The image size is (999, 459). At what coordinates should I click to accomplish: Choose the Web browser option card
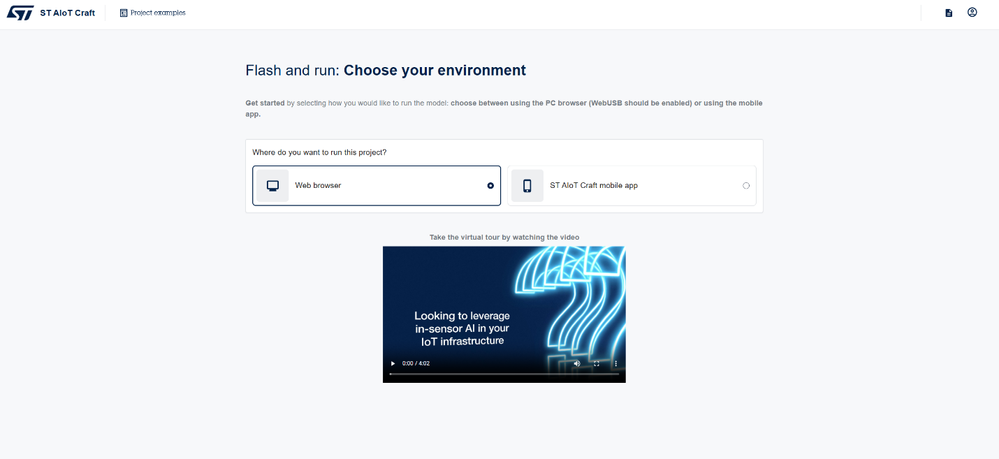(x=377, y=186)
